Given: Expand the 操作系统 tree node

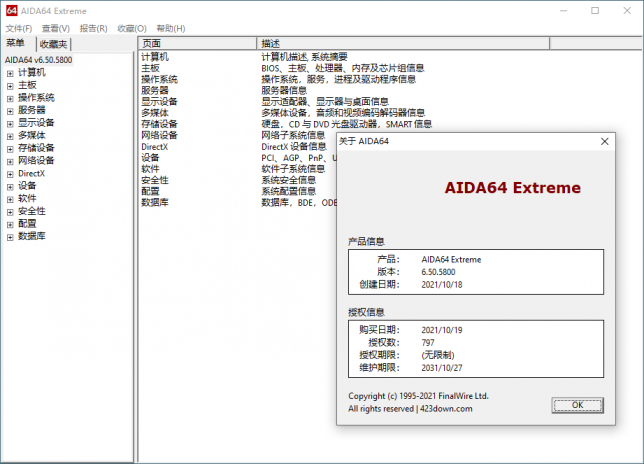Looking at the screenshot, I should 10,99.
